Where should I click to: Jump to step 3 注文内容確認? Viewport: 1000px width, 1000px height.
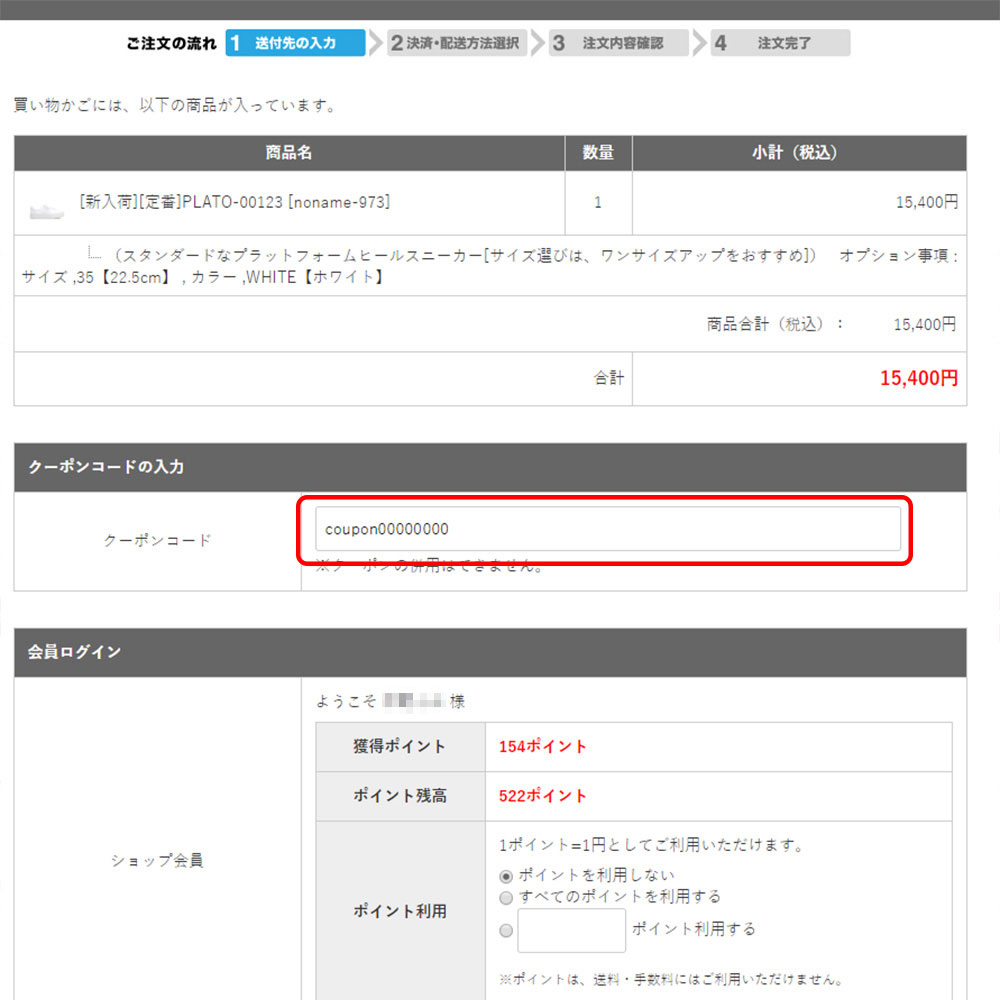click(619, 43)
